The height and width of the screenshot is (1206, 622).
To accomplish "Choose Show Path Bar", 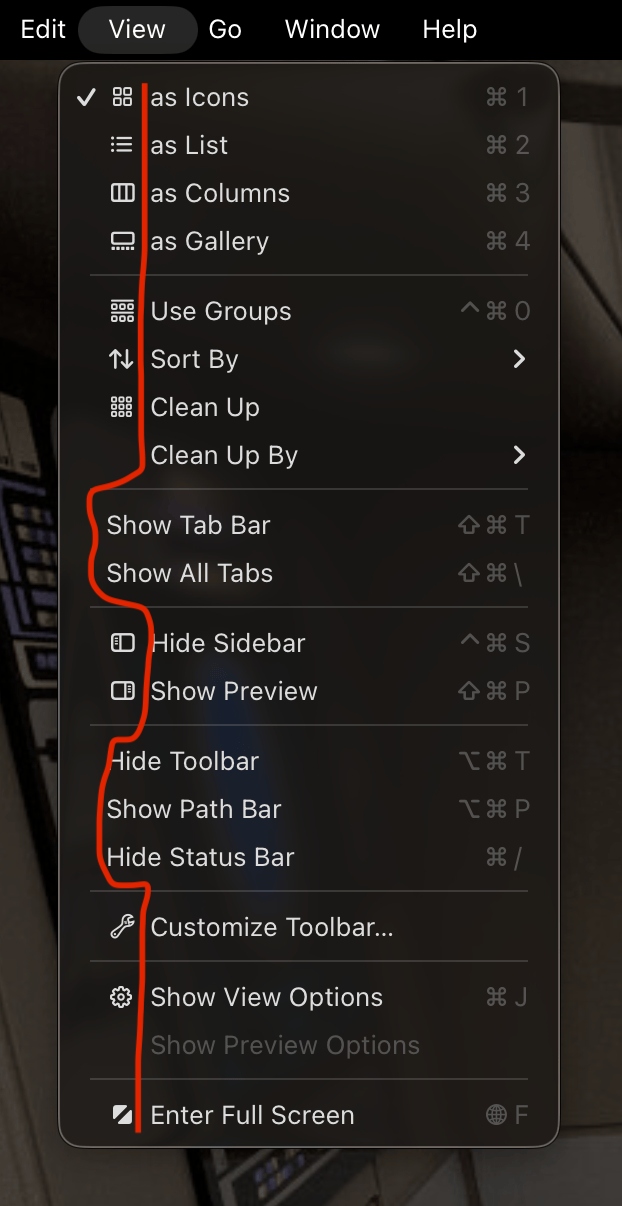I will pos(194,809).
